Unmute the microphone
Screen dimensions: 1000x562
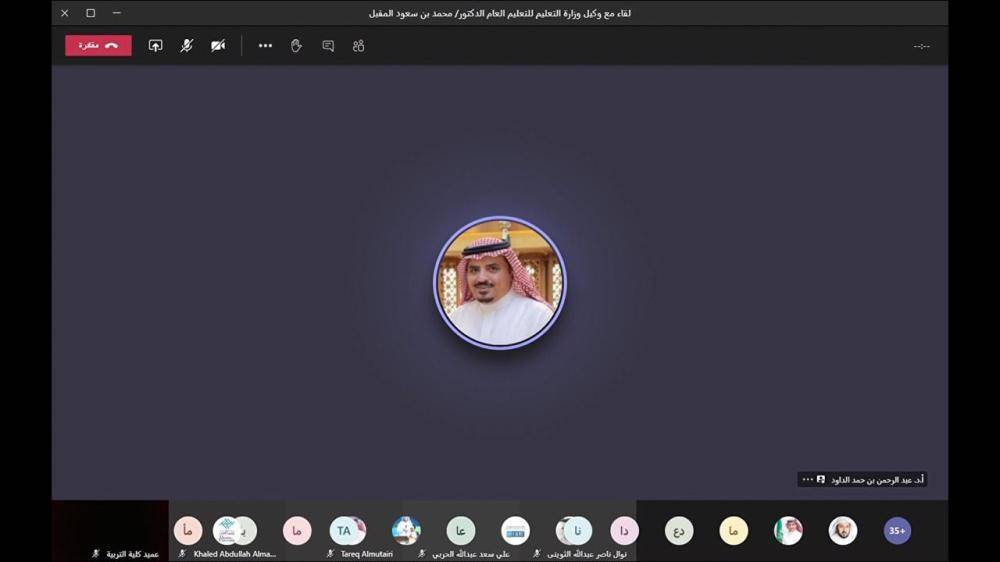click(186, 45)
